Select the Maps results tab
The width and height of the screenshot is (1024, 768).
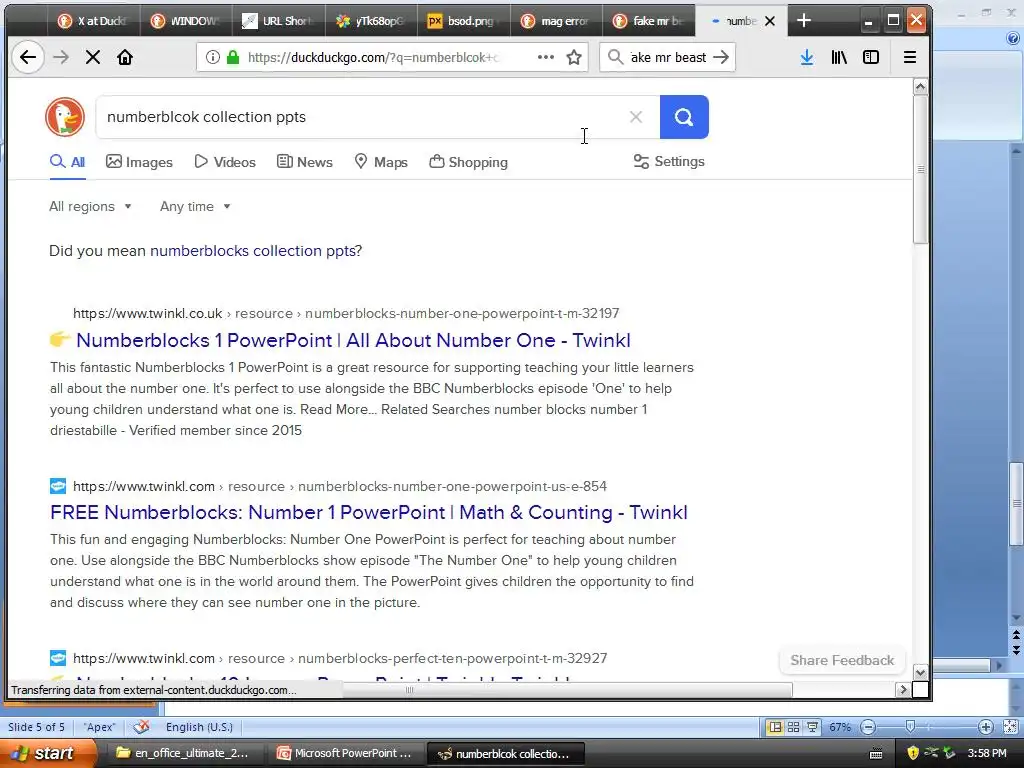coord(381,162)
